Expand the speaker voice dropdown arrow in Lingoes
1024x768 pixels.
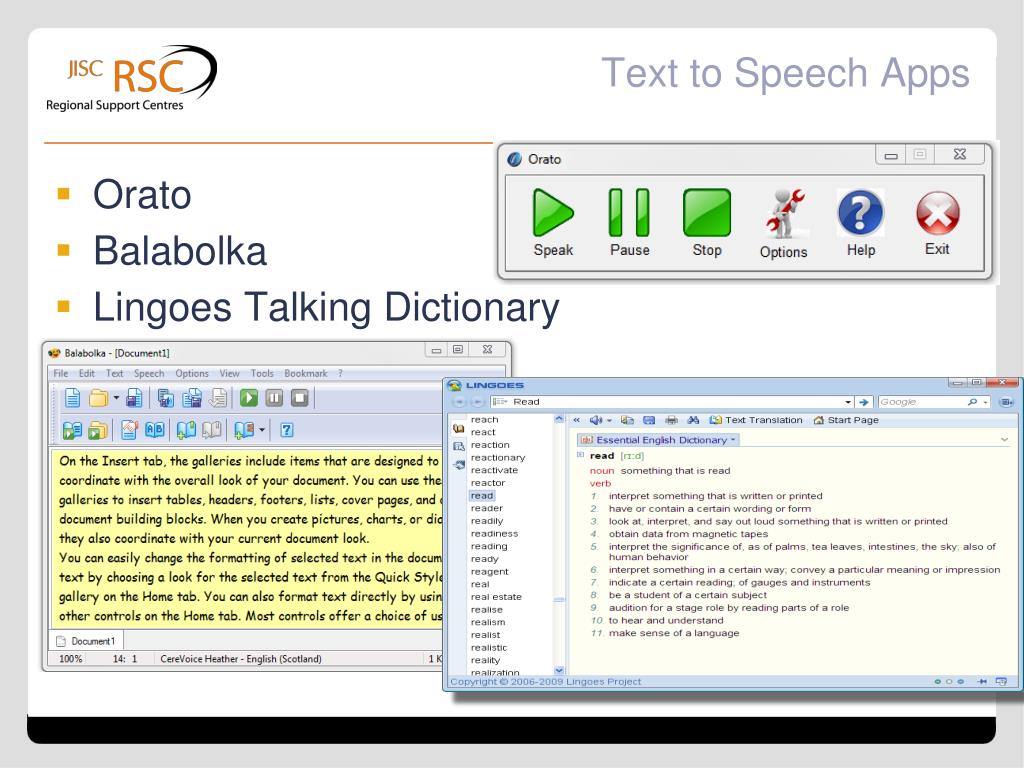pos(609,421)
